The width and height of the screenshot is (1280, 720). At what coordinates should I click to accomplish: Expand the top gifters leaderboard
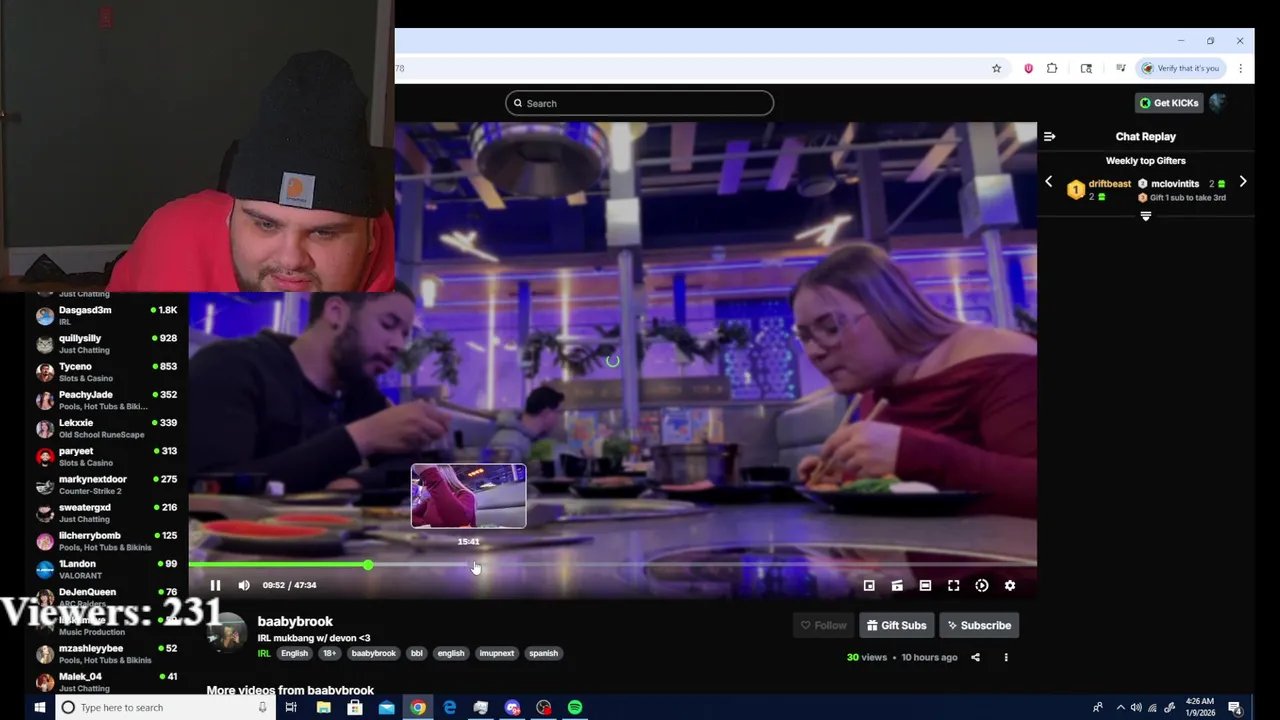(x=1146, y=216)
